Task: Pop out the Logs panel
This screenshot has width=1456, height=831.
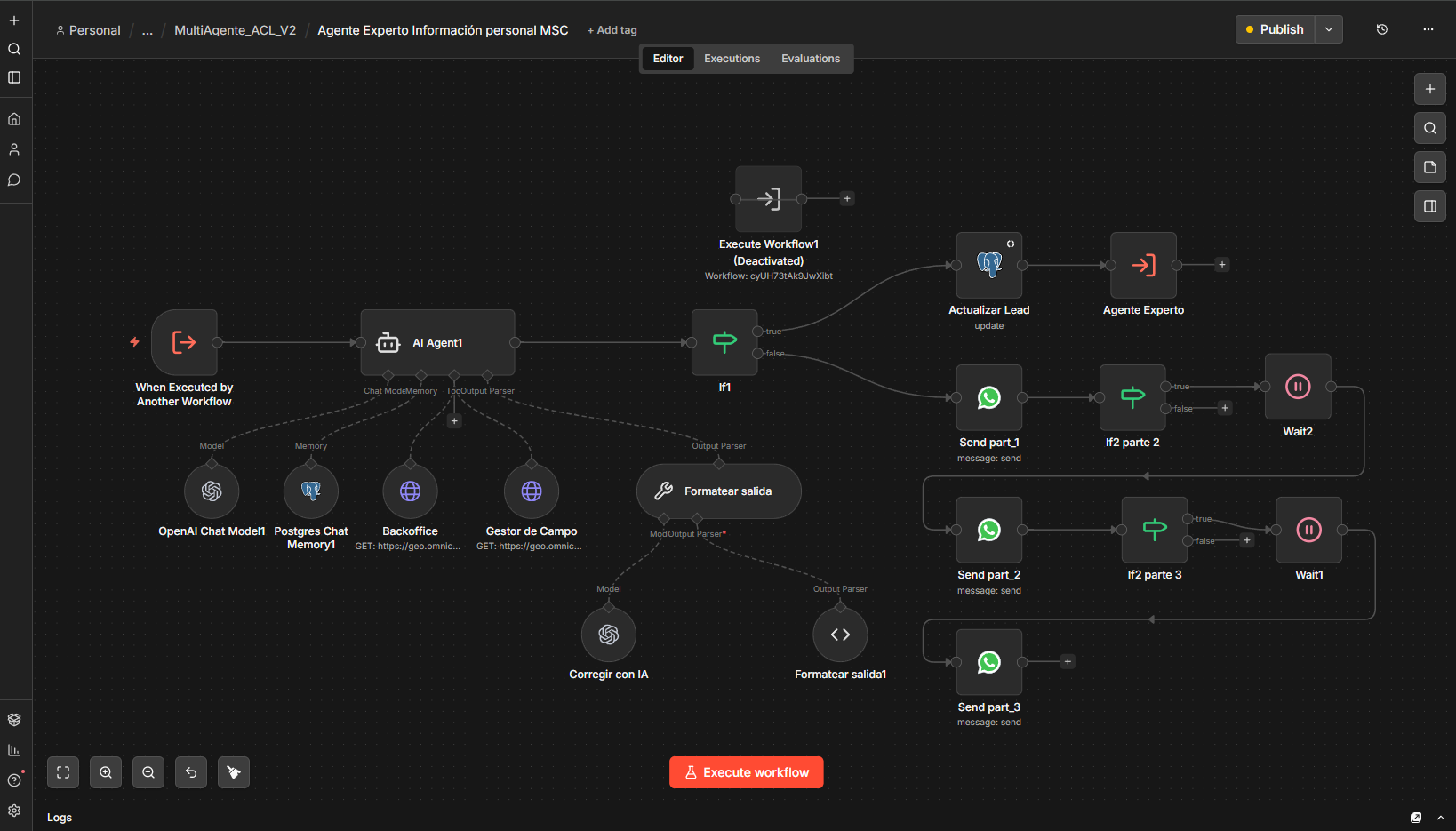Action: tap(1416, 818)
